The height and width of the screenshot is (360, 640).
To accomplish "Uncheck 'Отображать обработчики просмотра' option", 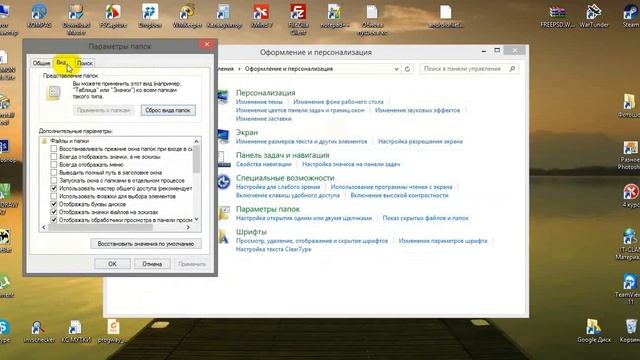I will pyautogui.click(x=53, y=220).
